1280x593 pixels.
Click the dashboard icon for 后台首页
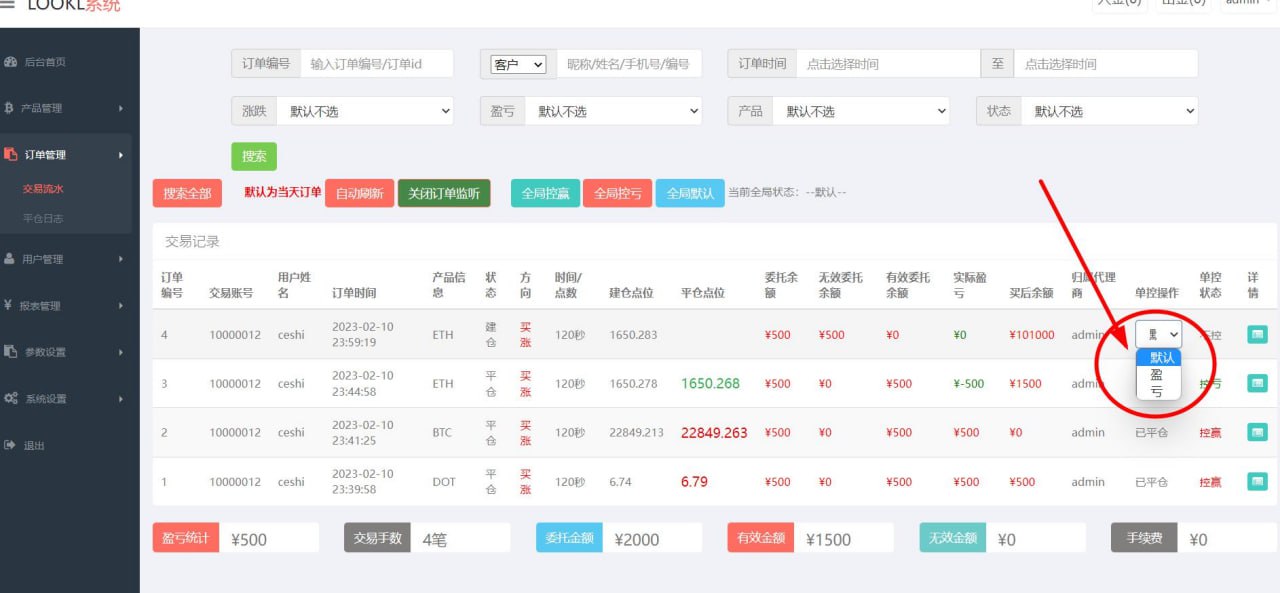11,62
